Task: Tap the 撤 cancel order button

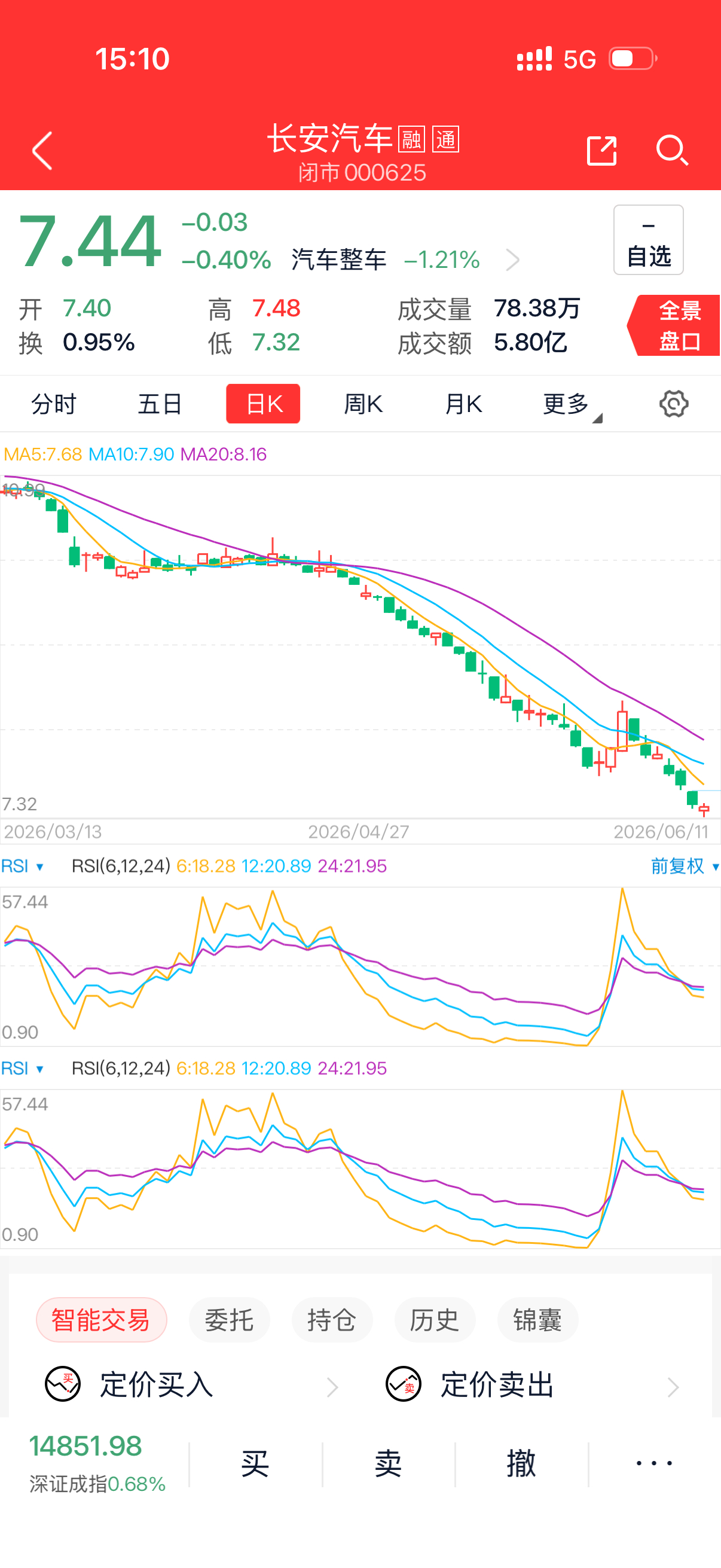Action: (x=521, y=1463)
